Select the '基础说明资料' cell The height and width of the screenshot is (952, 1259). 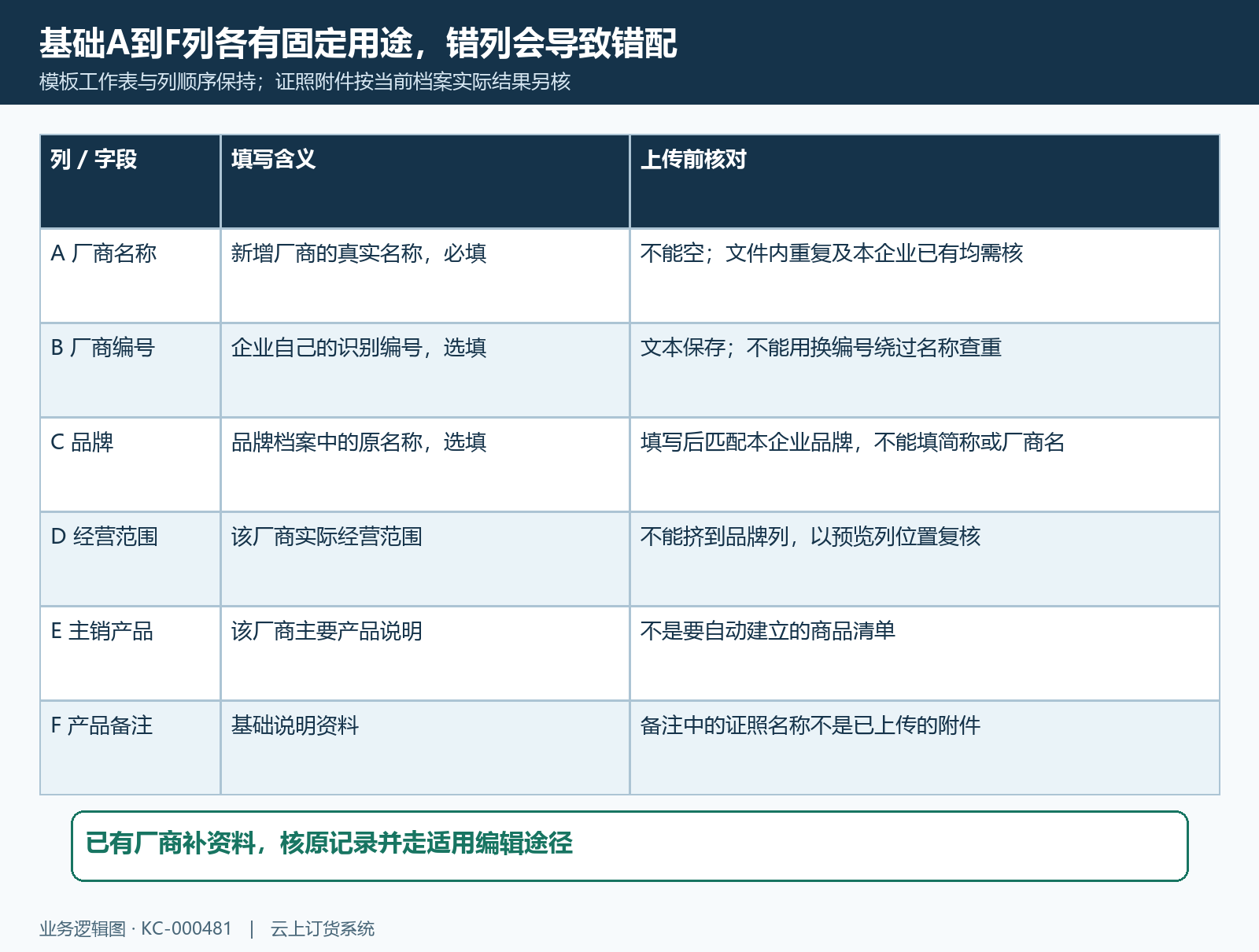[426, 748]
